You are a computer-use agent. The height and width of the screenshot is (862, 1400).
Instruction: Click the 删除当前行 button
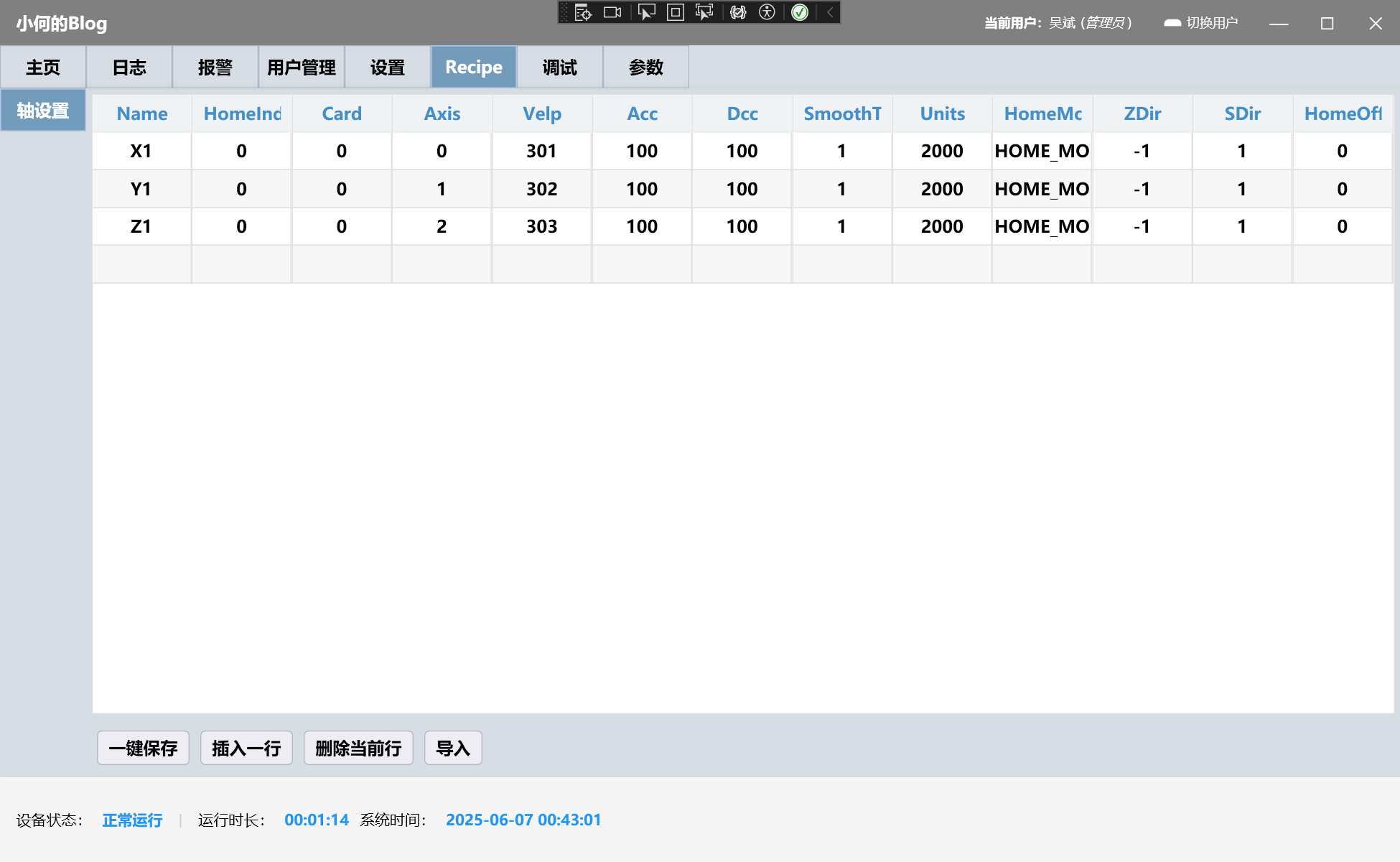click(358, 749)
